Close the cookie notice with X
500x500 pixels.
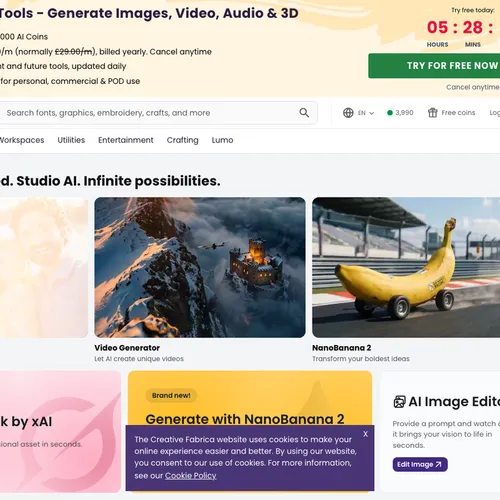[365, 434]
